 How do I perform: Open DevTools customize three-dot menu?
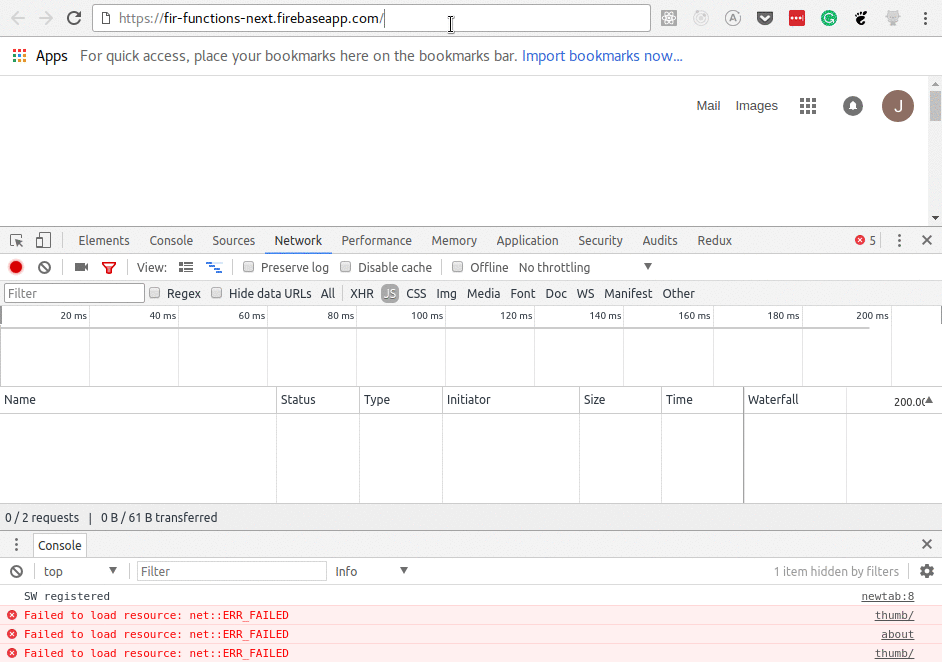tap(899, 240)
